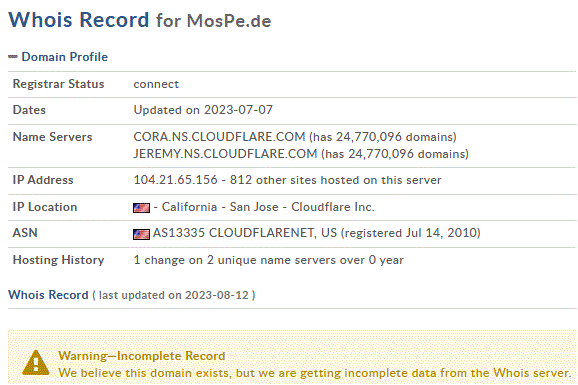Click 'Updated on 2023-07-07' text

pos(203,110)
